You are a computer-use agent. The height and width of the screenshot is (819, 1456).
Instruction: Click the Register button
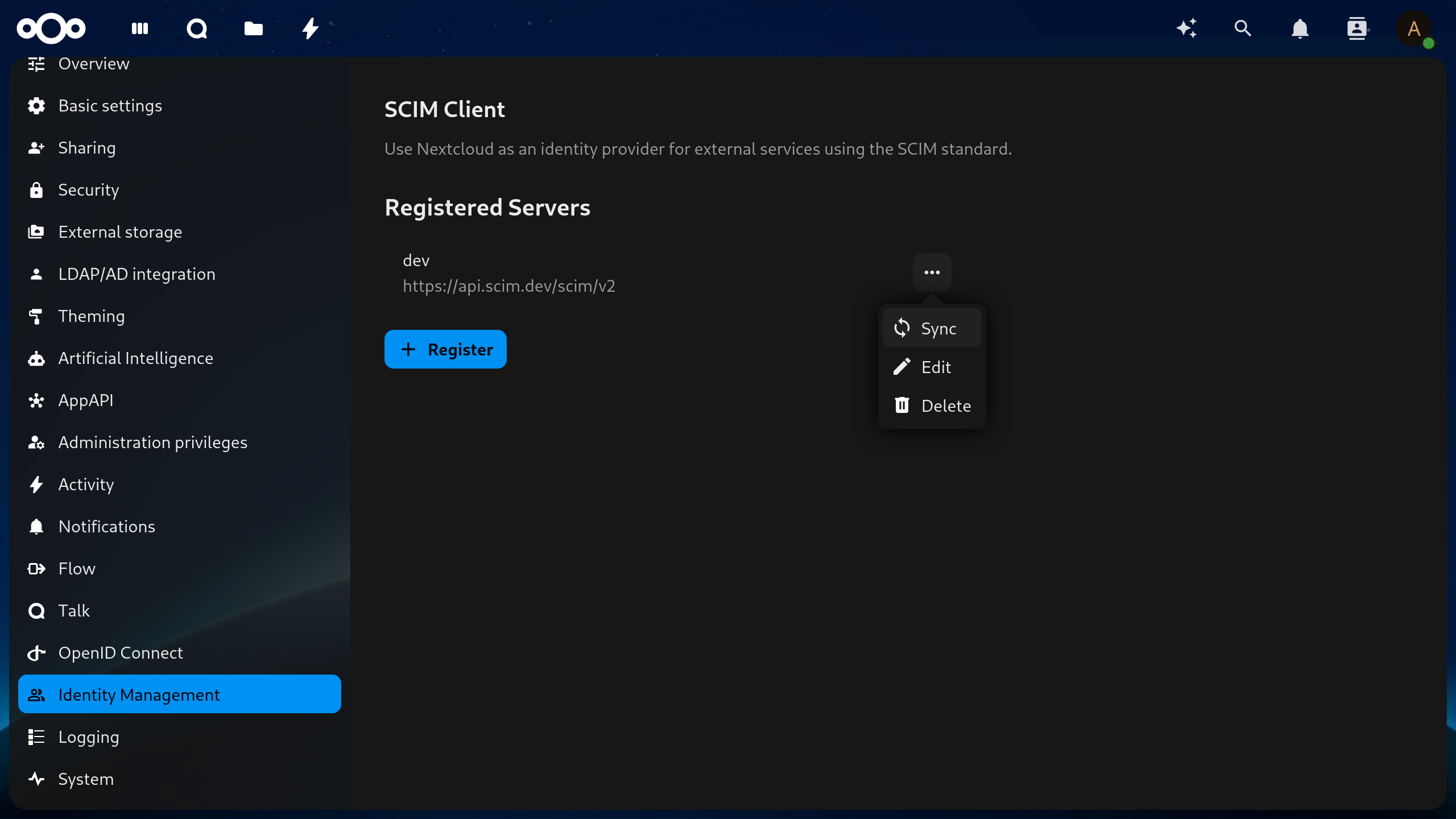pyautogui.click(x=445, y=349)
